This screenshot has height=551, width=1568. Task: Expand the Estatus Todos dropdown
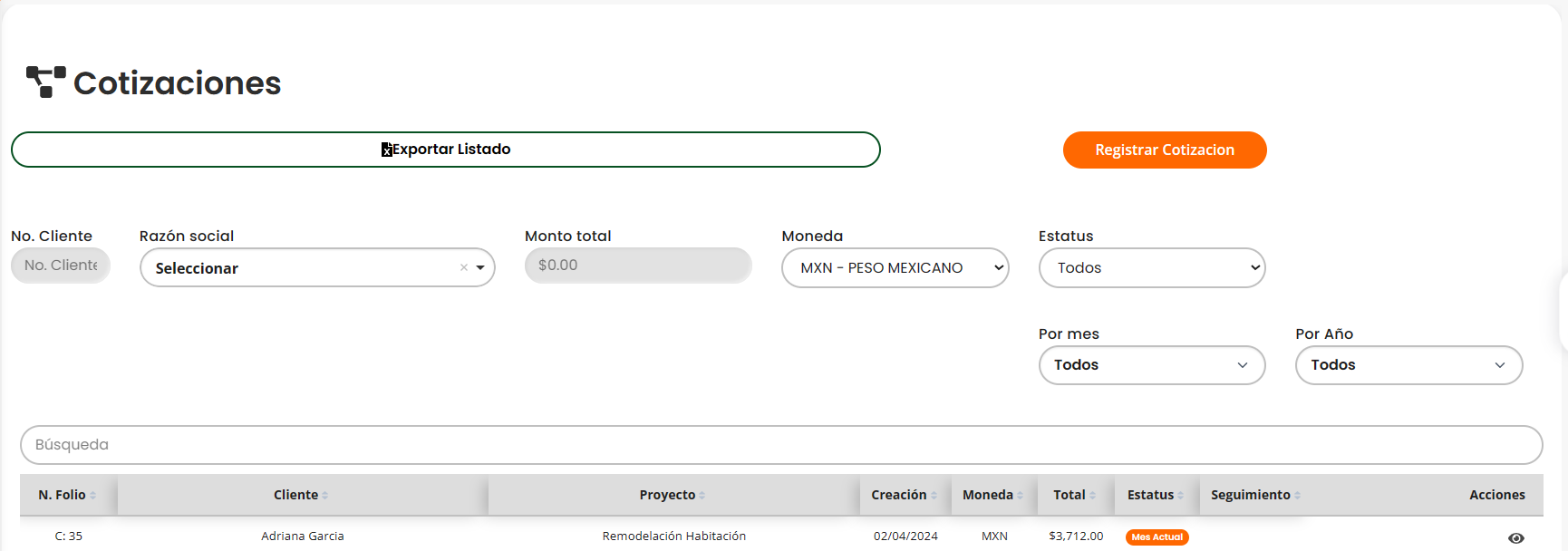pos(1151,267)
